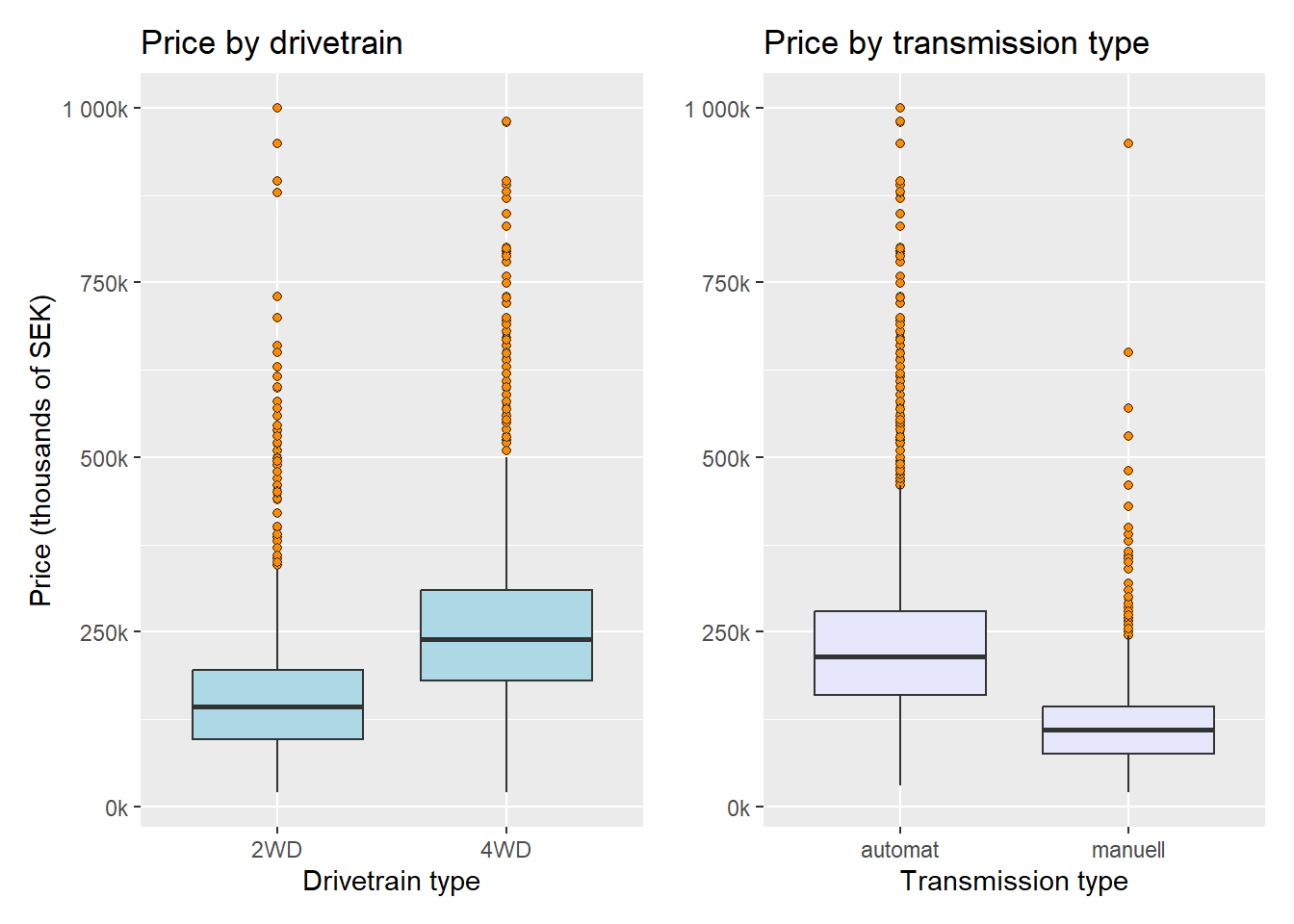Click the topmost 2WD outlier point
The height and width of the screenshot is (924, 1294).
(277, 108)
